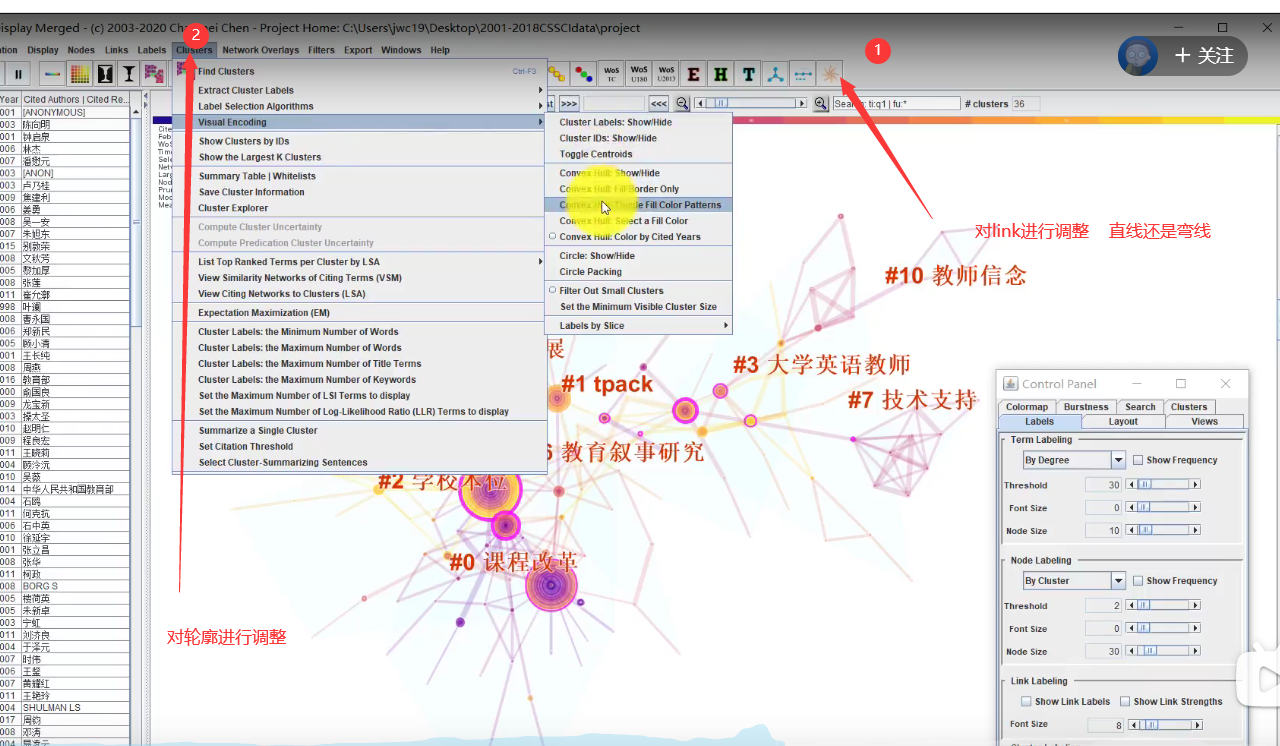Screen dimensions: 1280x746
Task: Expand the Label Selection Algorithms submenu
Action: click(x=360, y=106)
